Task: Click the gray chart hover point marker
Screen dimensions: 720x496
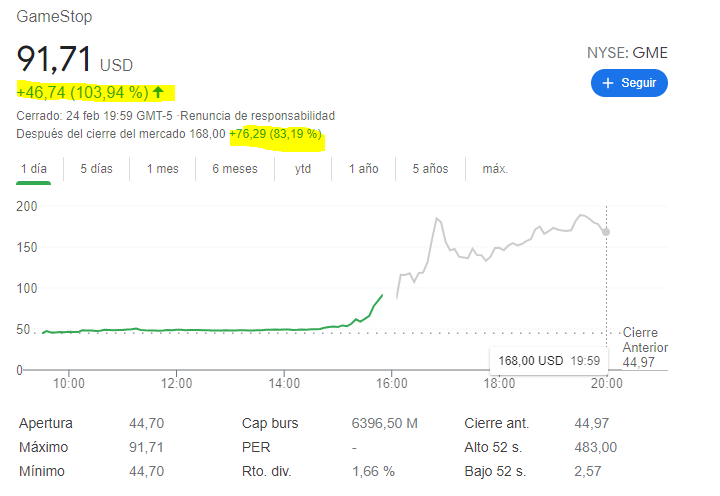Action: (x=606, y=232)
